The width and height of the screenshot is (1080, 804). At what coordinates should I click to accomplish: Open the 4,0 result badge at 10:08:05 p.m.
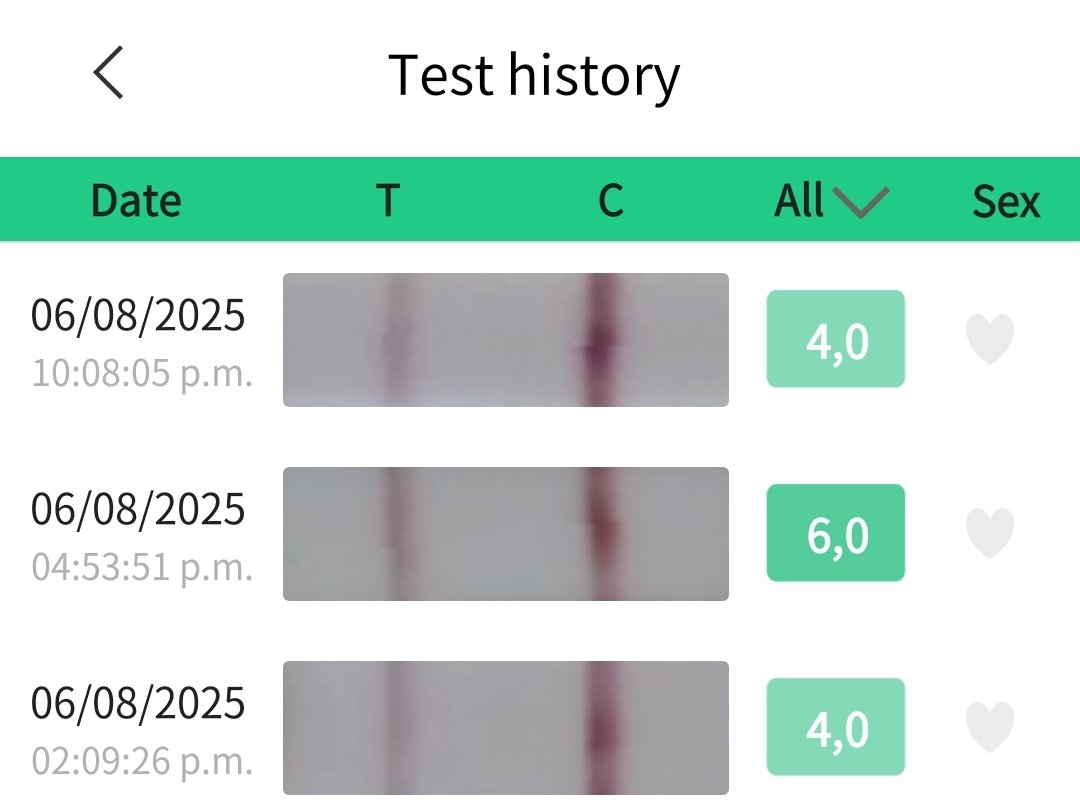(836, 339)
